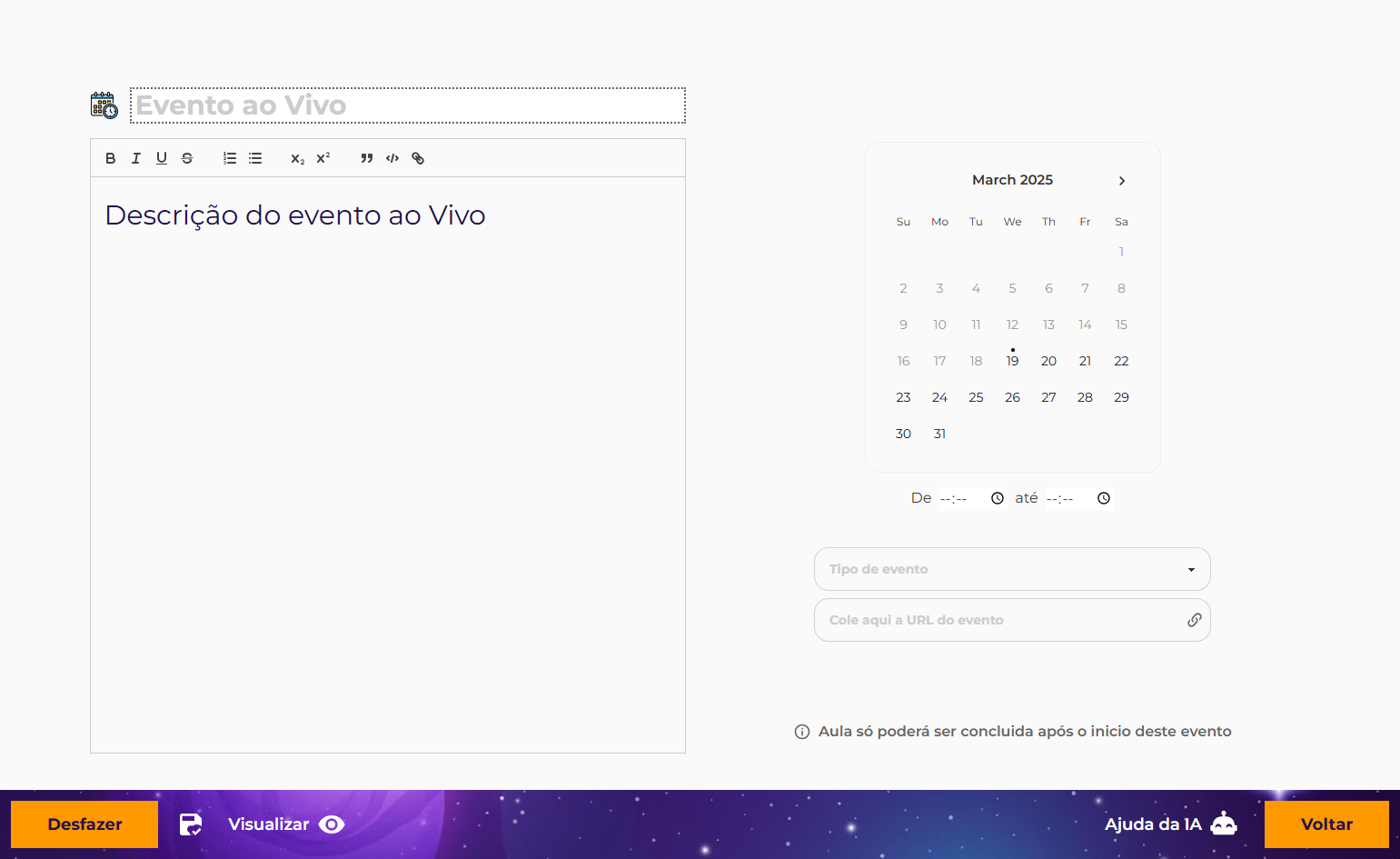Select March 31 in the calendar
Image resolution: width=1400 pixels, height=859 pixels.
tap(939, 434)
